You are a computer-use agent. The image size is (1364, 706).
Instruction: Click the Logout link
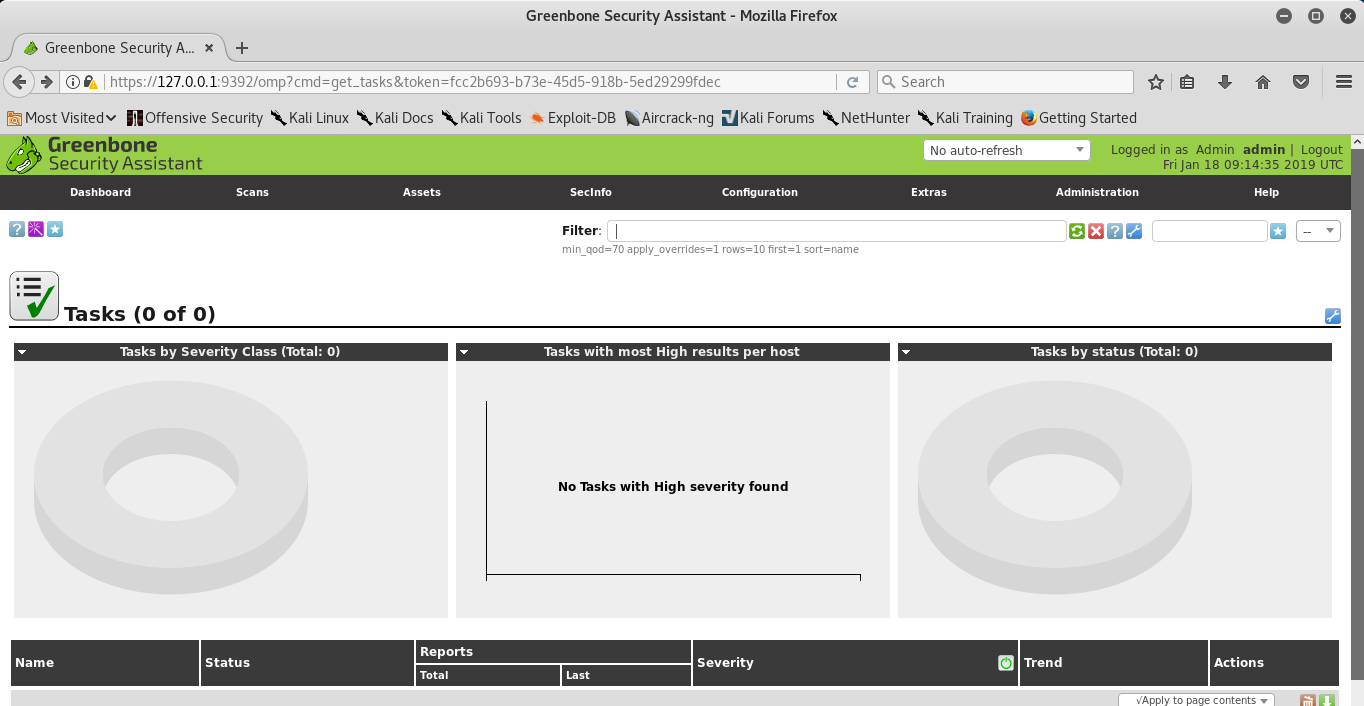point(1322,149)
